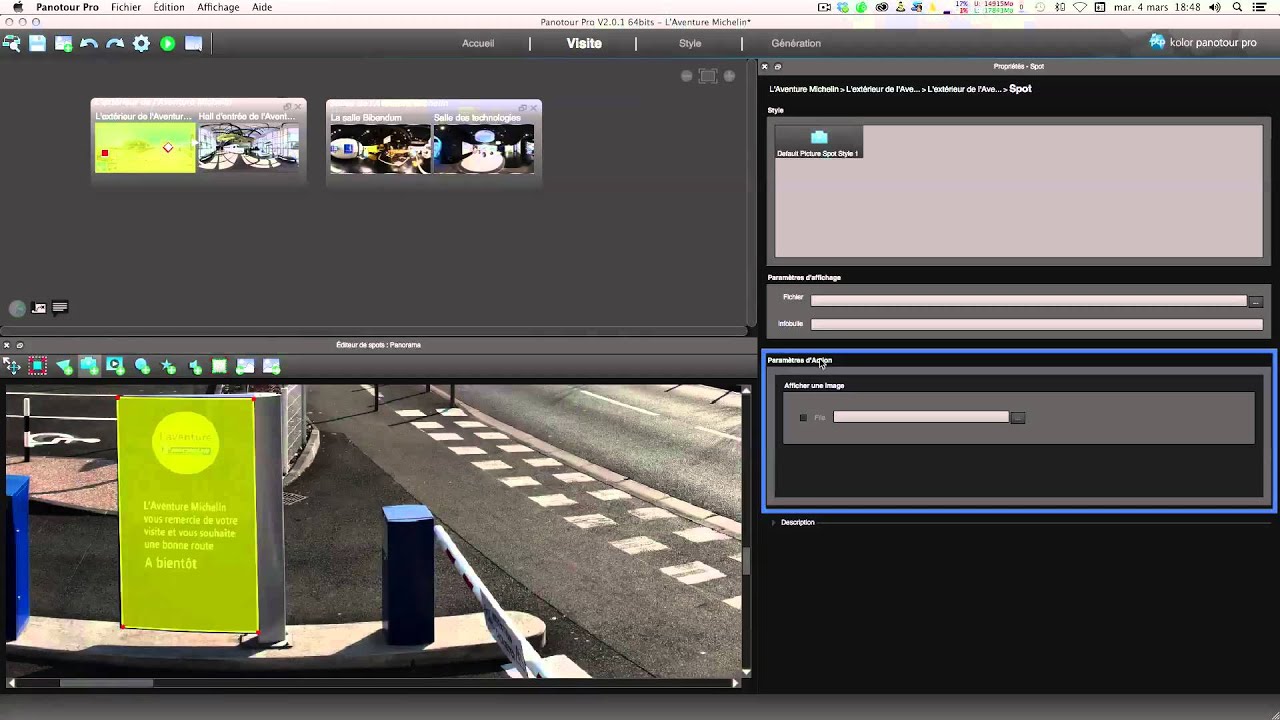Click the project search icon in main toolbar

[12, 43]
